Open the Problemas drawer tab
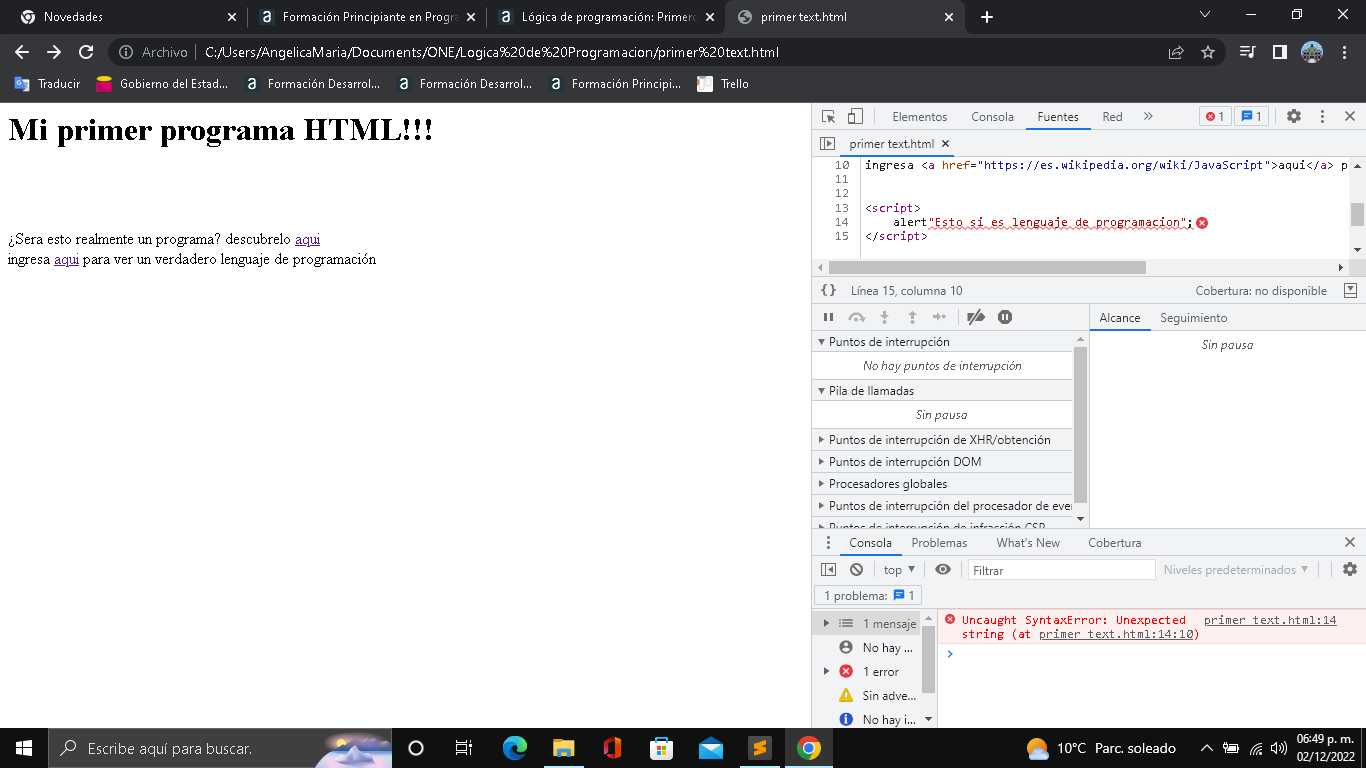The width and height of the screenshot is (1366, 768). [939, 543]
